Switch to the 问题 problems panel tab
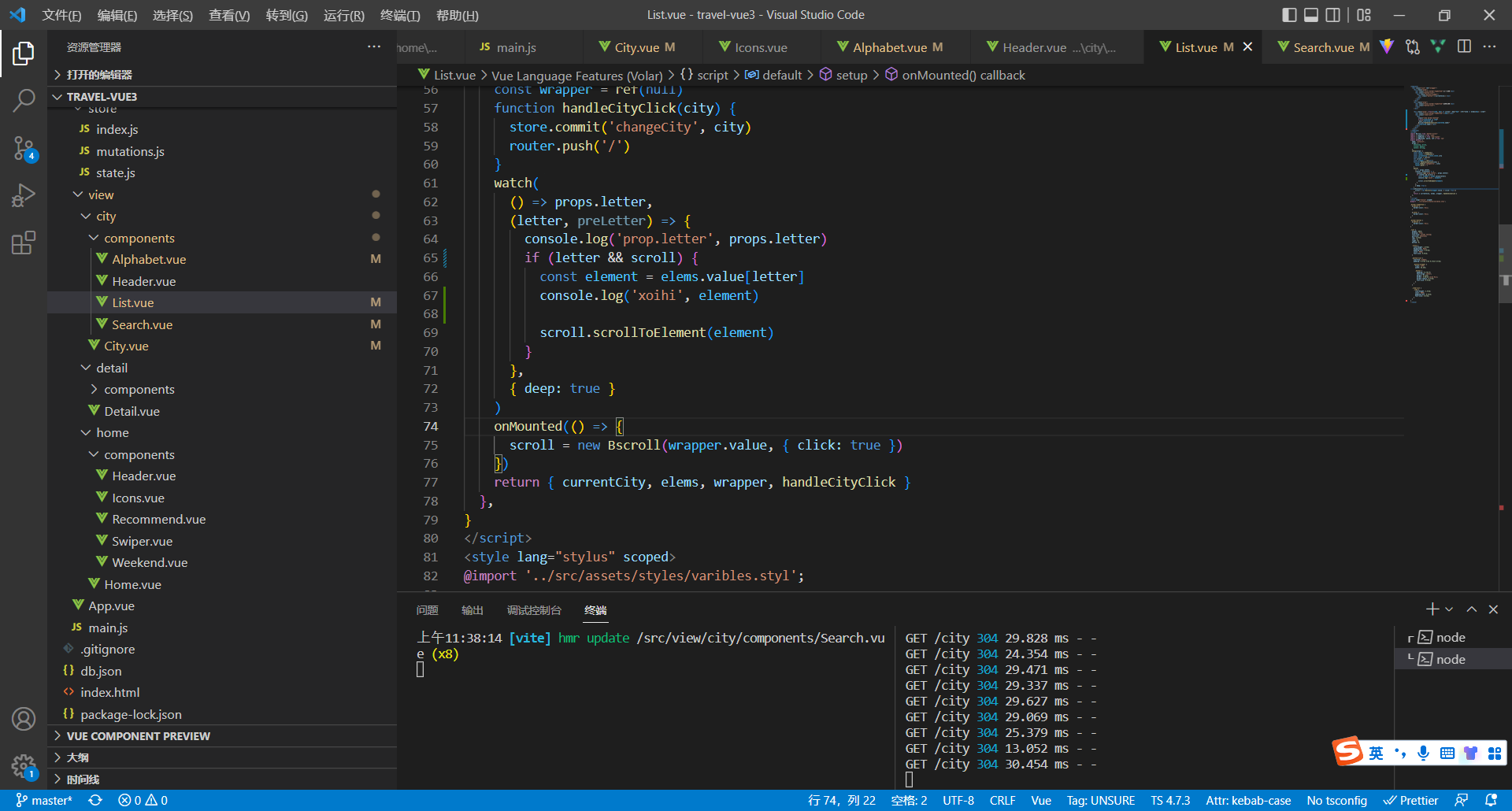The width and height of the screenshot is (1512, 811). click(x=427, y=610)
